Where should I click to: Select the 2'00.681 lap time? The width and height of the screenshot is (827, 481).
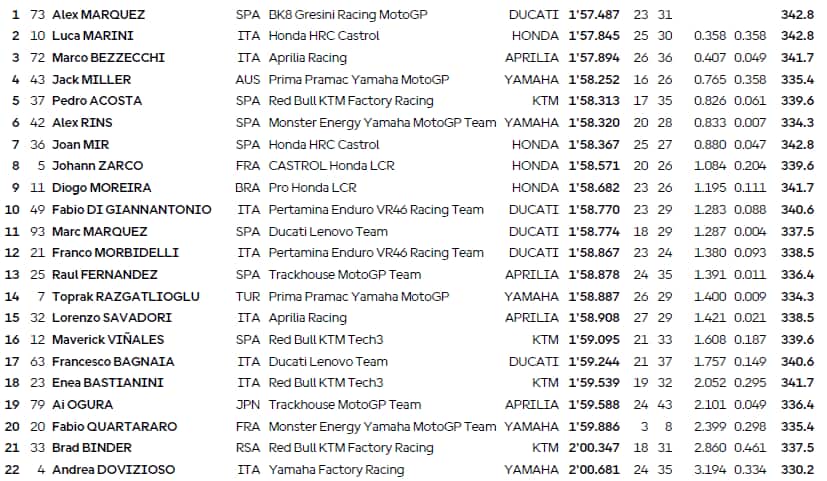coord(593,470)
